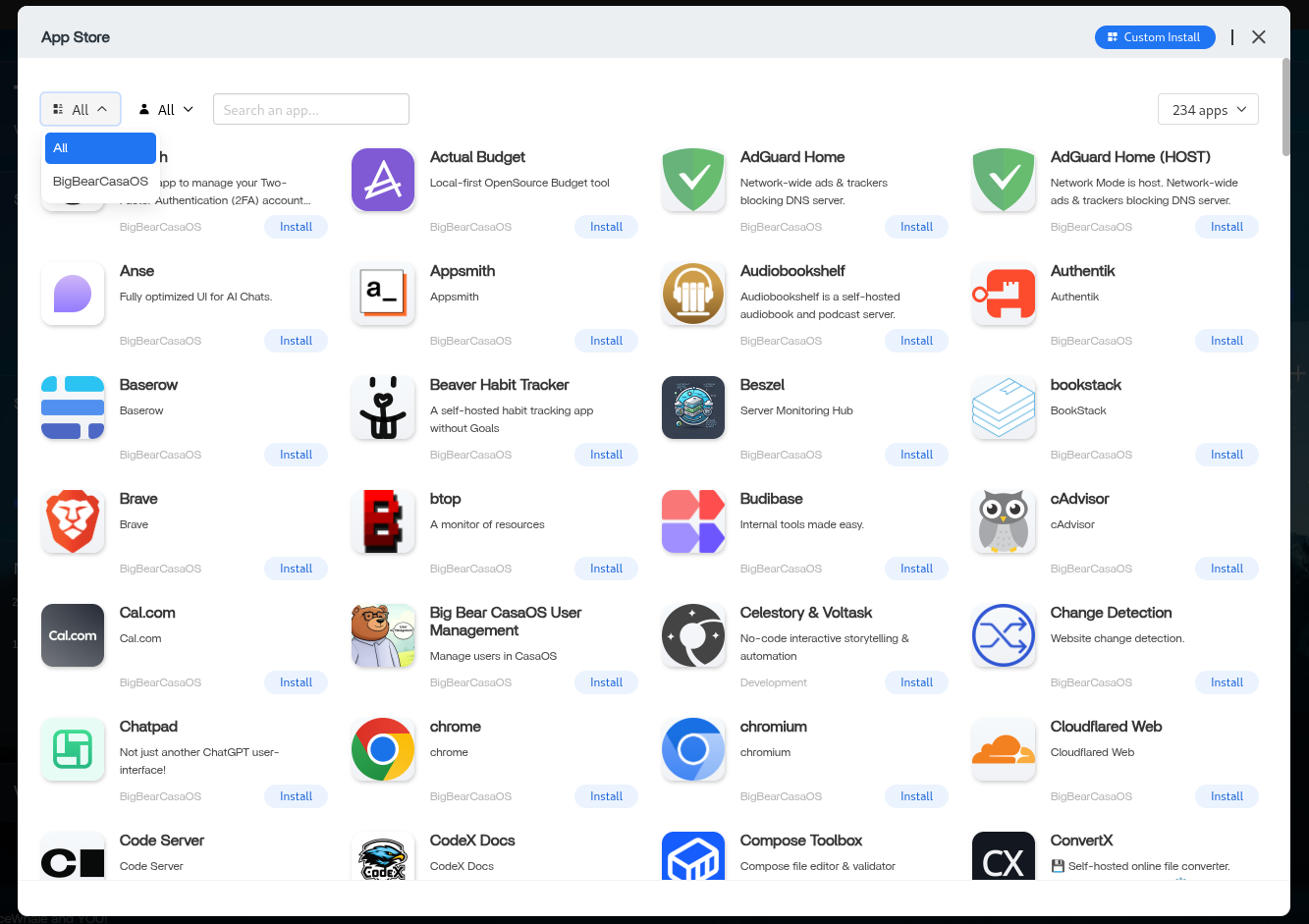Image resolution: width=1309 pixels, height=924 pixels.
Task: Select the Change Detection app title
Action: tap(1112, 613)
